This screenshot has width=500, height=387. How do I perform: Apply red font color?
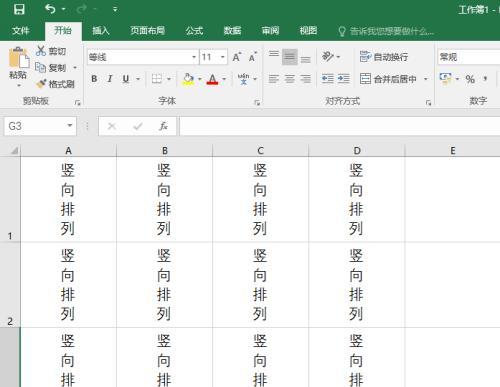click(212, 79)
